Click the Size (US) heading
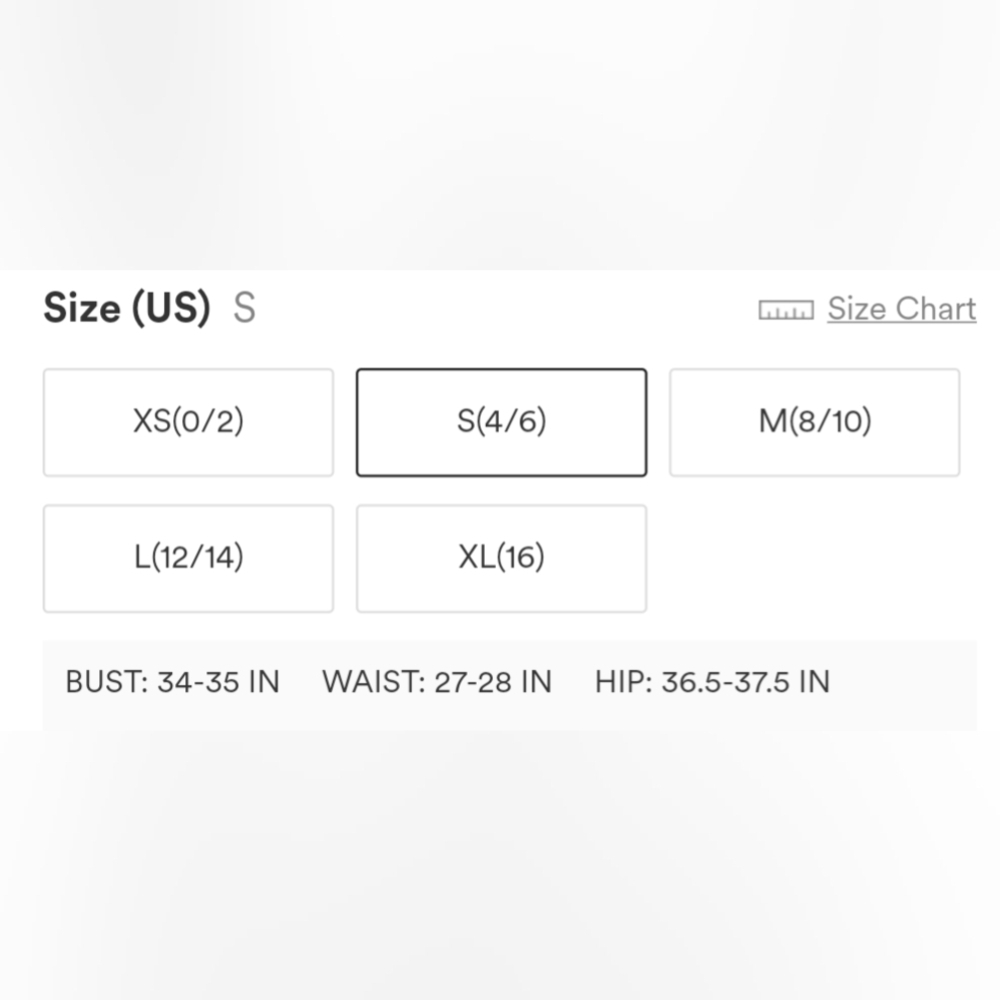The height and width of the screenshot is (1000, 1000). [126, 309]
